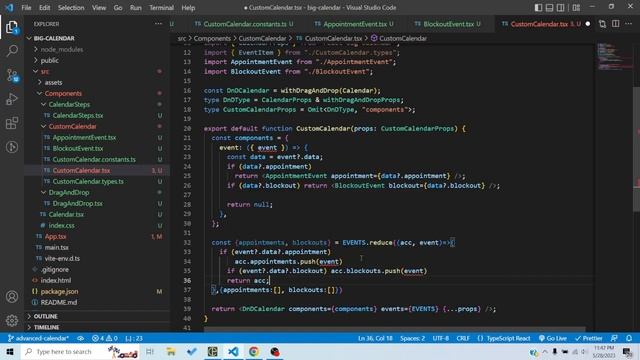Open Chrome from the taskbar

254,351
